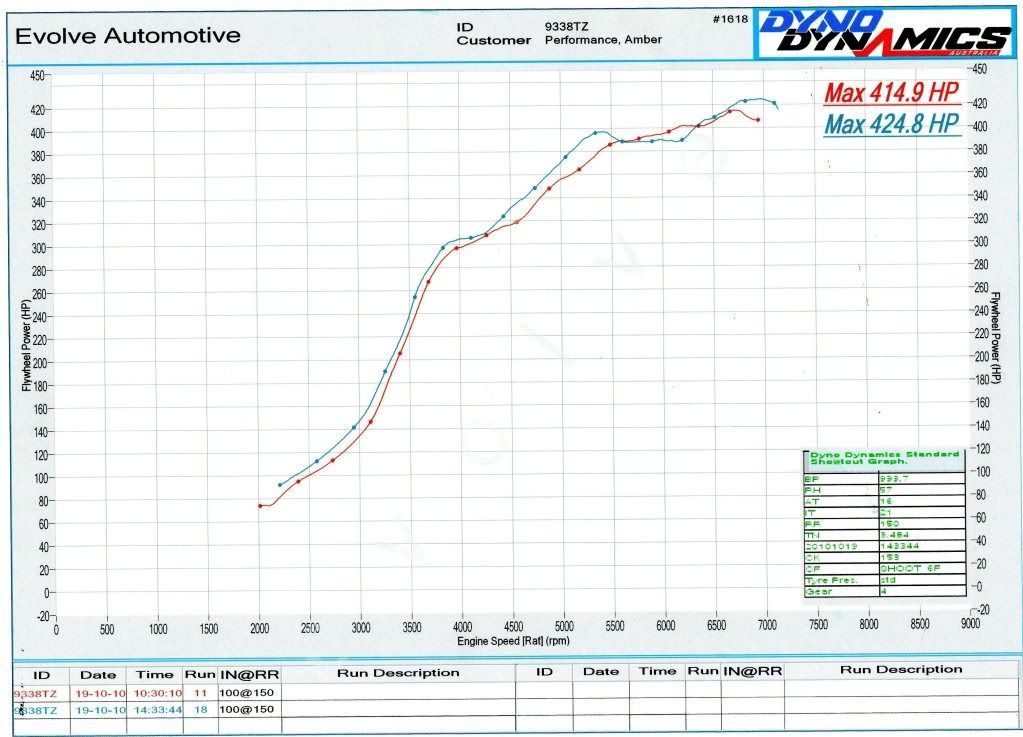Click the '2000' rpm axis label
This screenshot has height=737, width=1023.
260,628
